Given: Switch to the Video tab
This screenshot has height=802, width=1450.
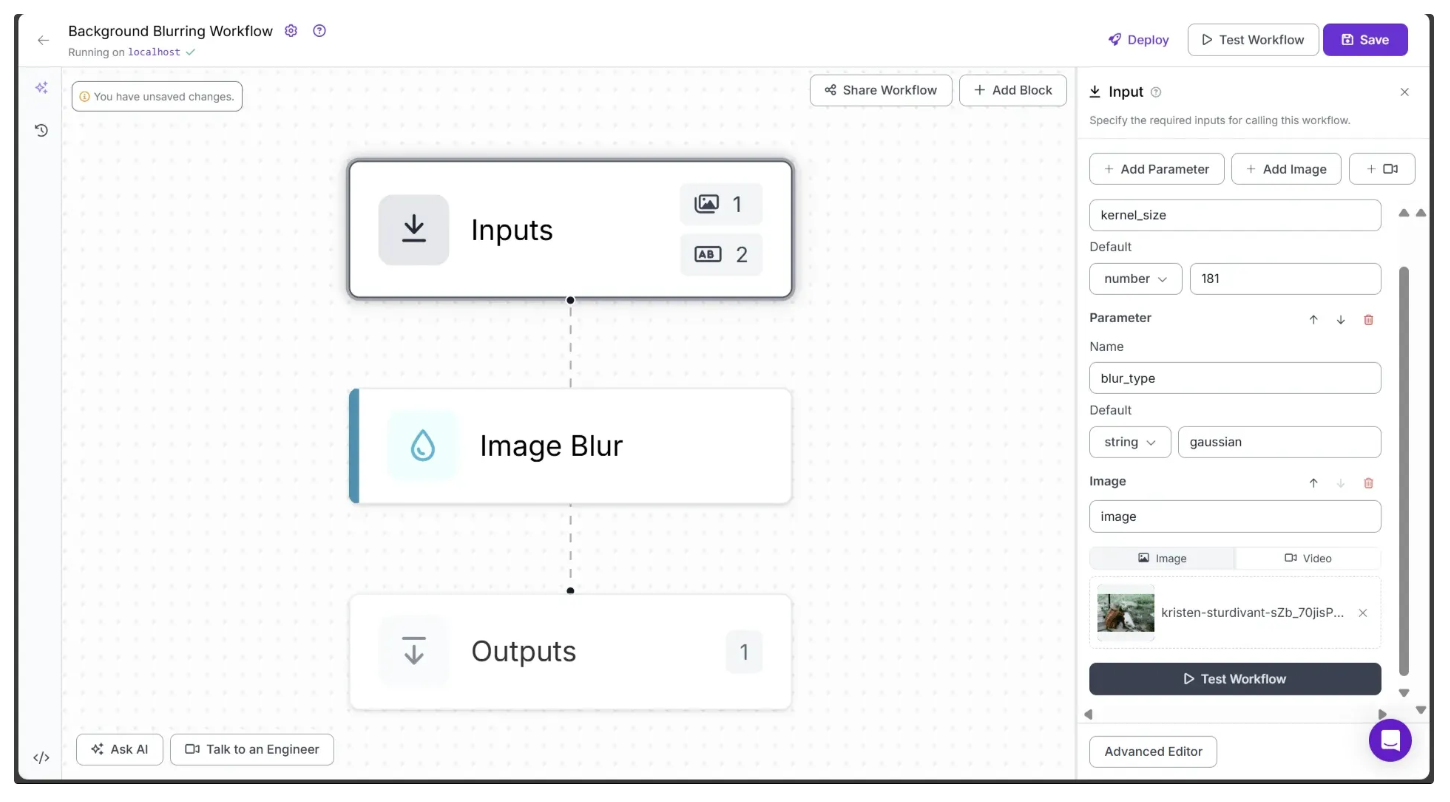Looking at the screenshot, I should point(1308,558).
